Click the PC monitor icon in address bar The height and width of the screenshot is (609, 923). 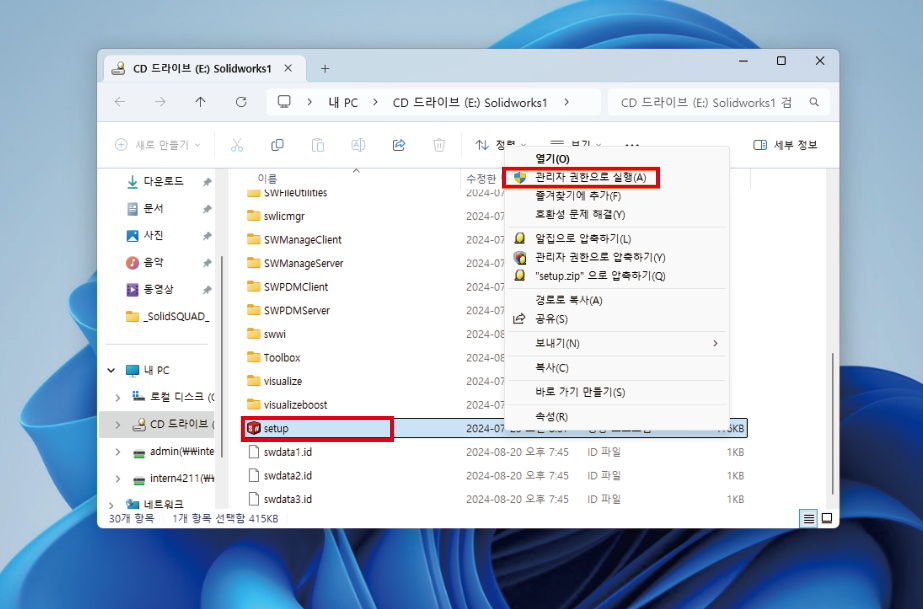tap(284, 102)
